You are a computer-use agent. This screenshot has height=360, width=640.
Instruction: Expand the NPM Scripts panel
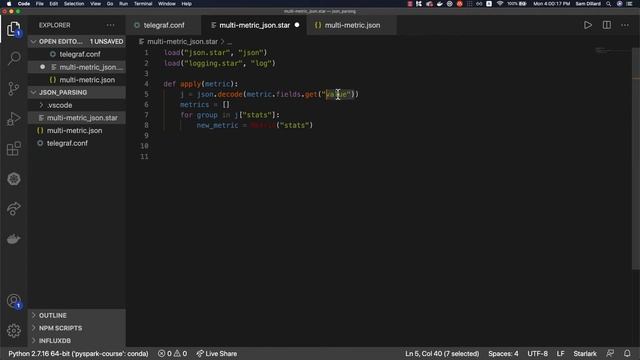pos(76,328)
